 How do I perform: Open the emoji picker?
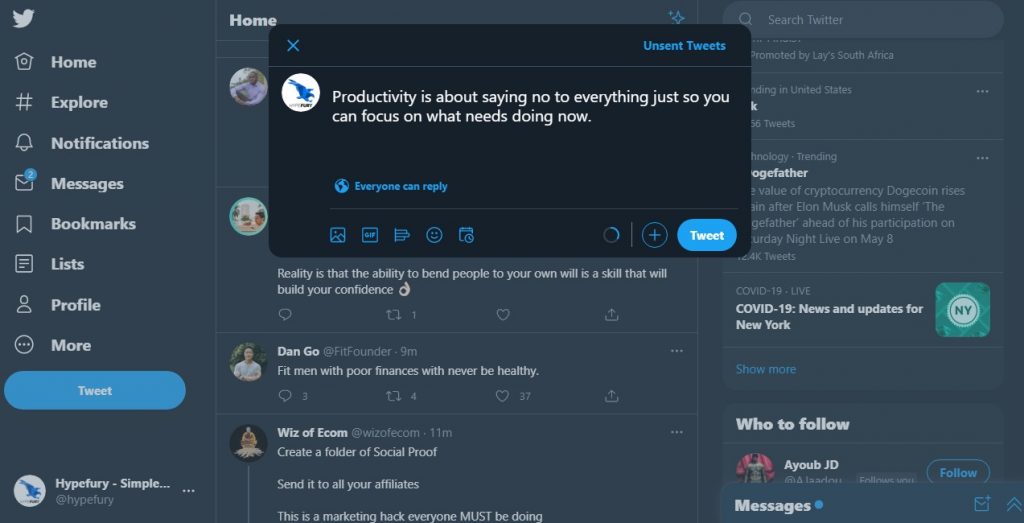click(434, 235)
